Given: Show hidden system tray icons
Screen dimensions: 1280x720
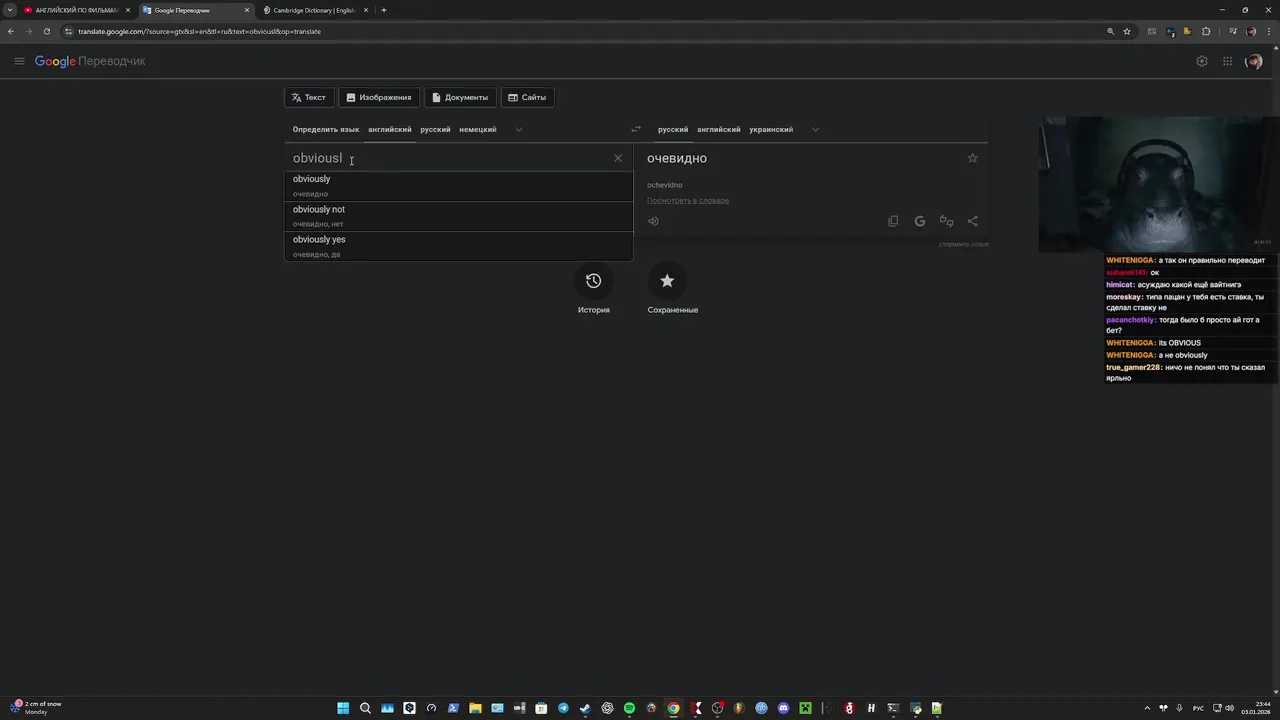Looking at the screenshot, I should coord(1147,708).
